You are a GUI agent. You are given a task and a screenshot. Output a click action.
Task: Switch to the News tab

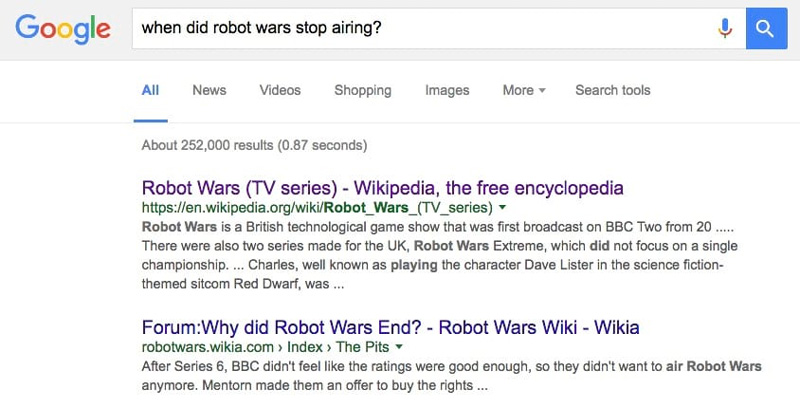209,90
